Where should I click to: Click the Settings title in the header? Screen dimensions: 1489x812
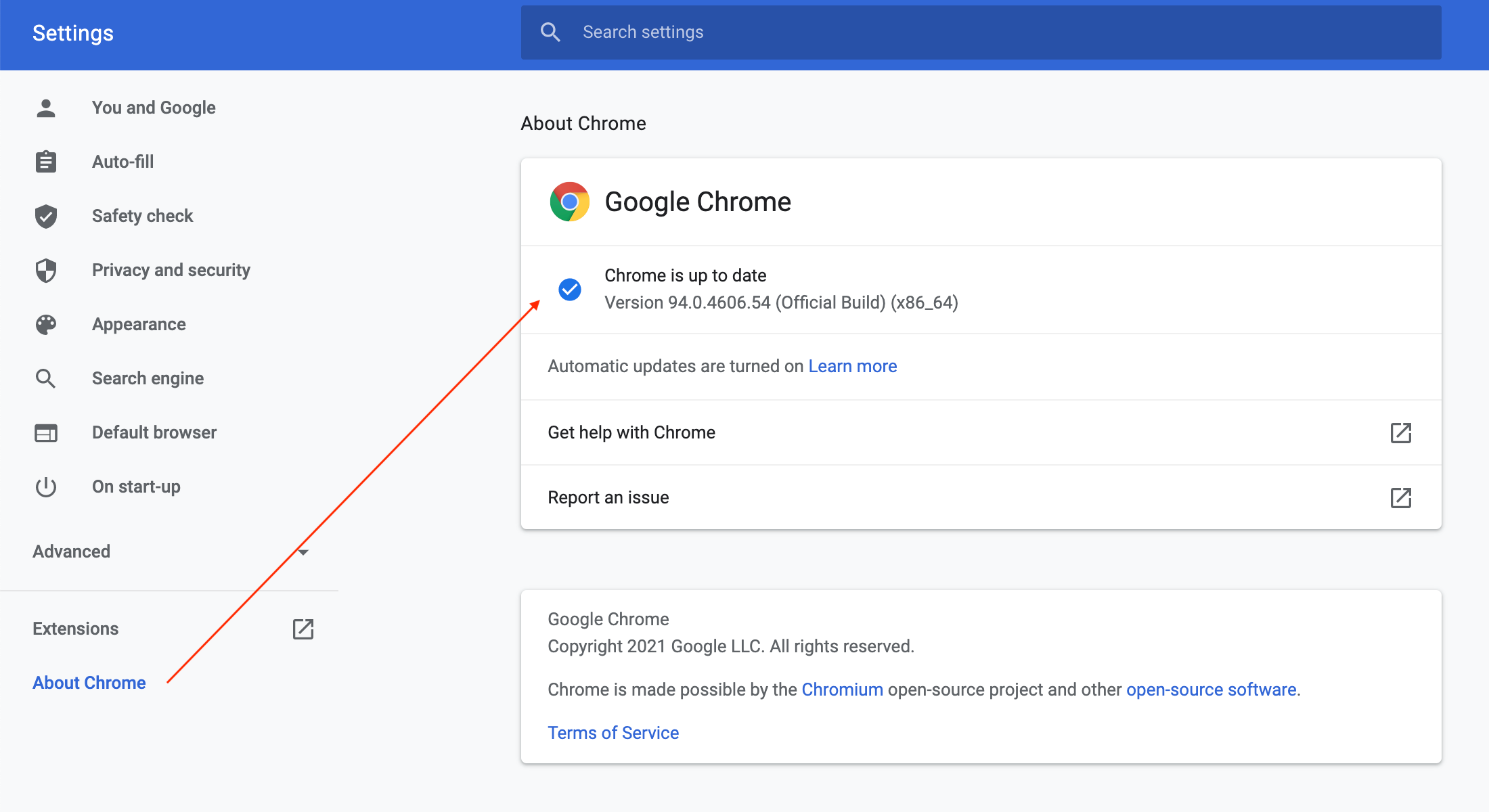[73, 33]
